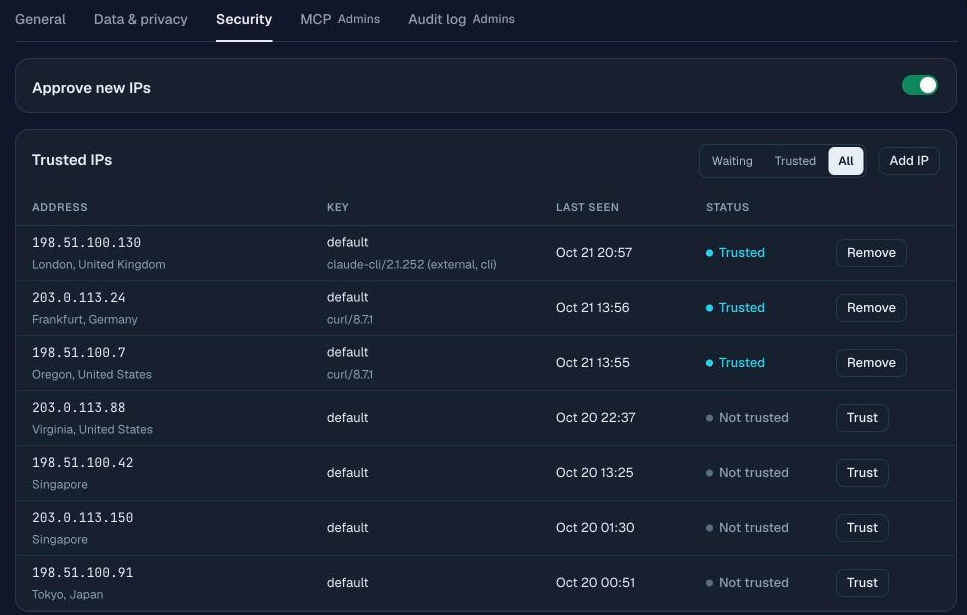967x615 pixels.
Task: Select address 203.0.113.150
Action: tap(83, 517)
